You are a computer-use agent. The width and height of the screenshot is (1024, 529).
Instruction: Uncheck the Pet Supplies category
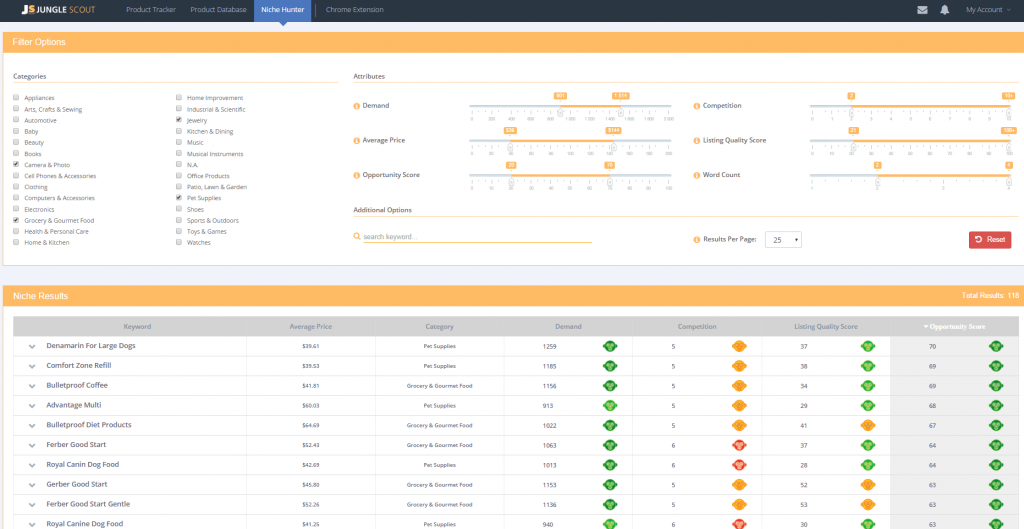179,197
